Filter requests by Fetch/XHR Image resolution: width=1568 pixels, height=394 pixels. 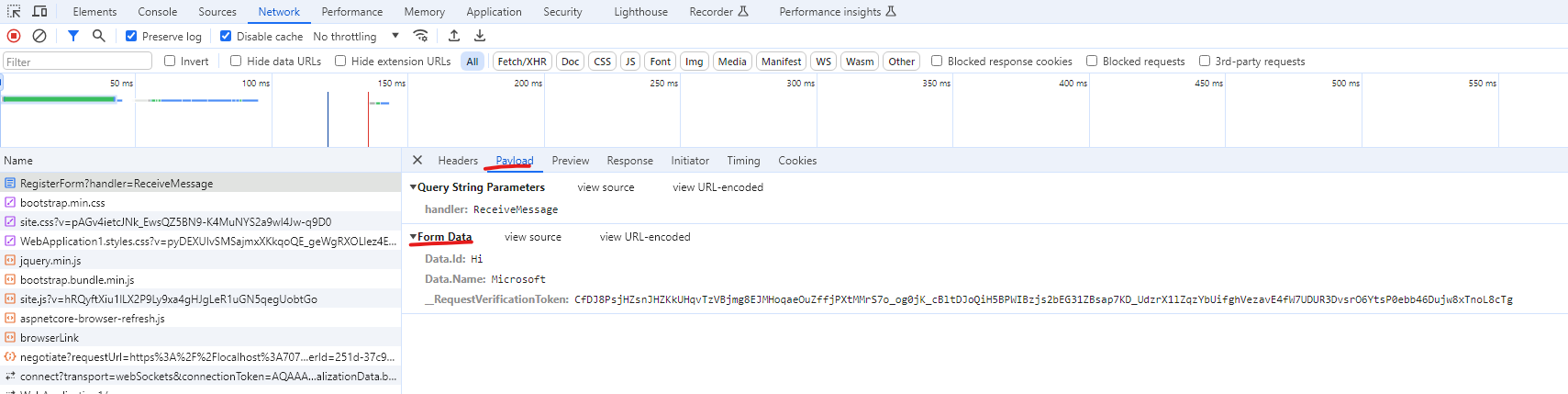click(x=522, y=62)
